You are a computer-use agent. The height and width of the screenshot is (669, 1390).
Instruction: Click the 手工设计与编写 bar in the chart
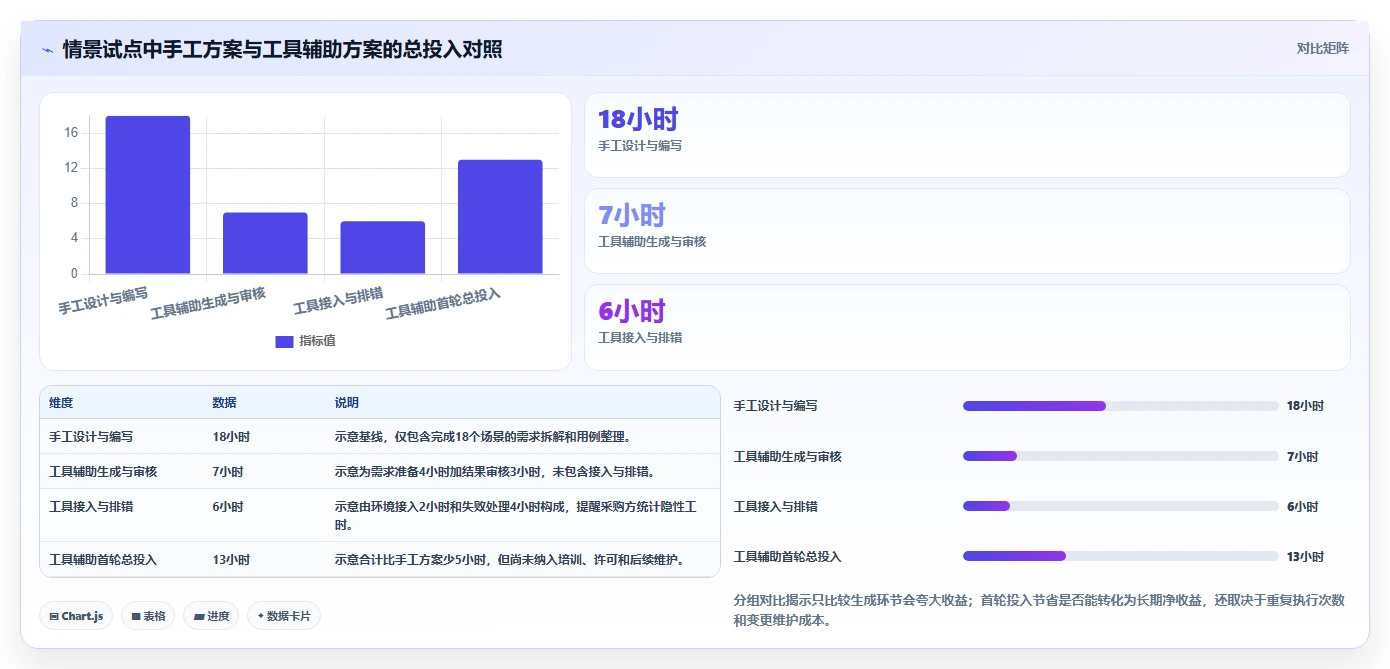click(148, 195)
